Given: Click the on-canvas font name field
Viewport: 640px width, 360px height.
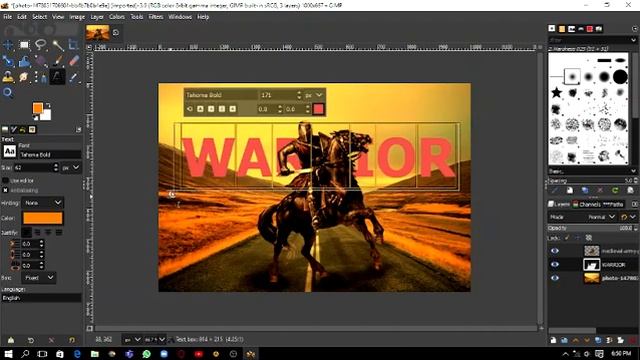Looking at the screenshot, I should pos(221,95).
